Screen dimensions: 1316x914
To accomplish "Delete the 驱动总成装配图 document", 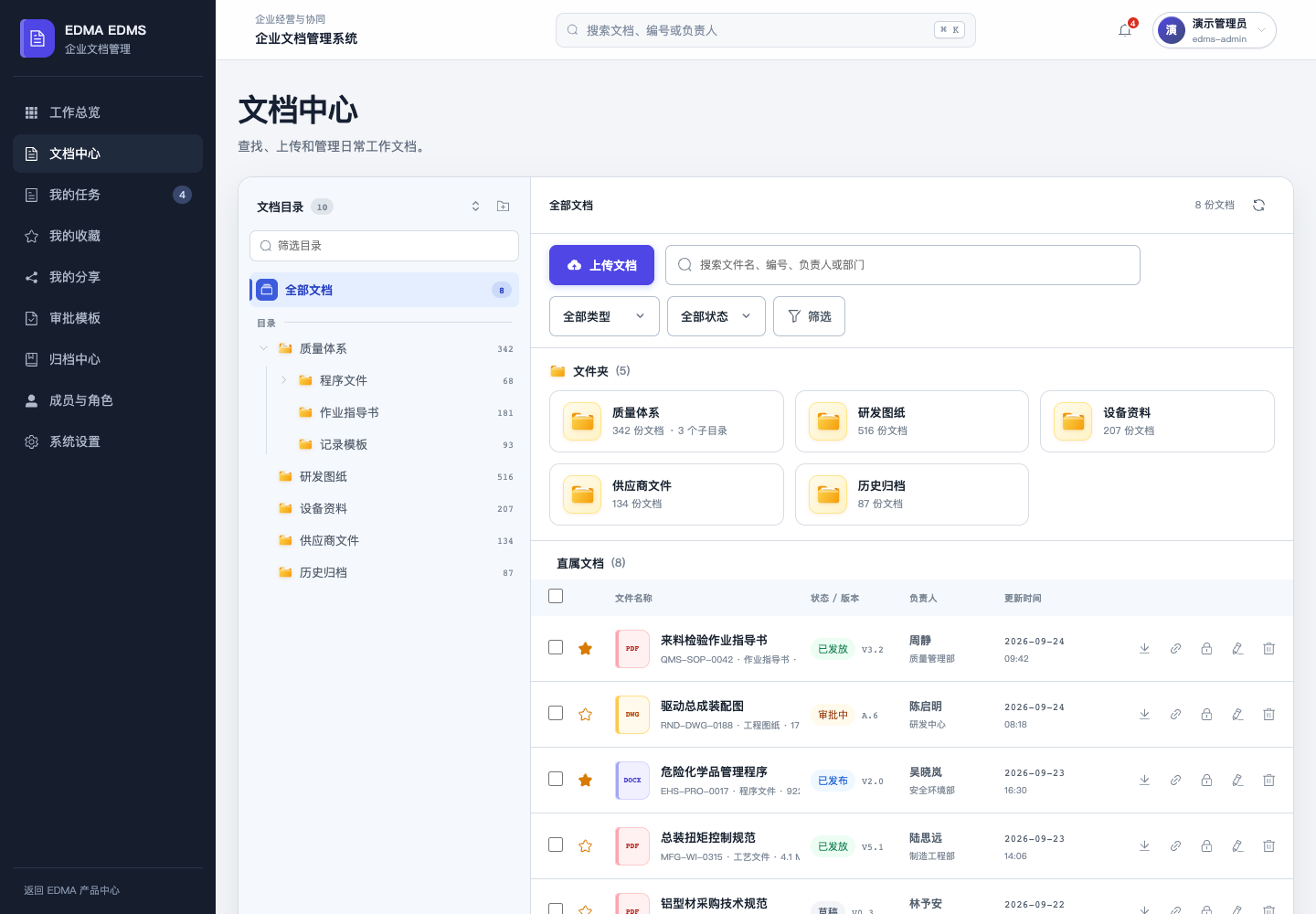I will 1268,715.
